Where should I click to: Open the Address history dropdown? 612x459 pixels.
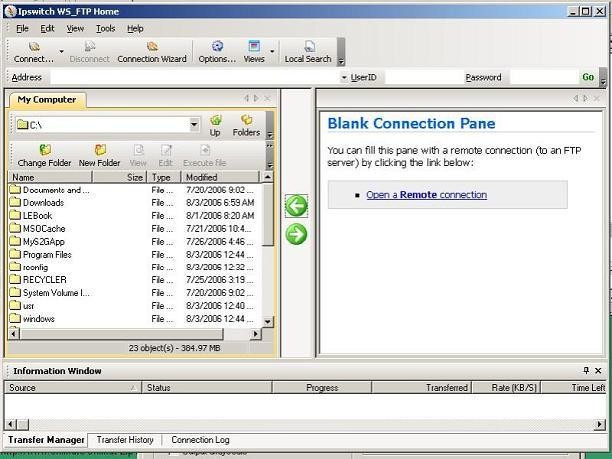tap(344, 78)
